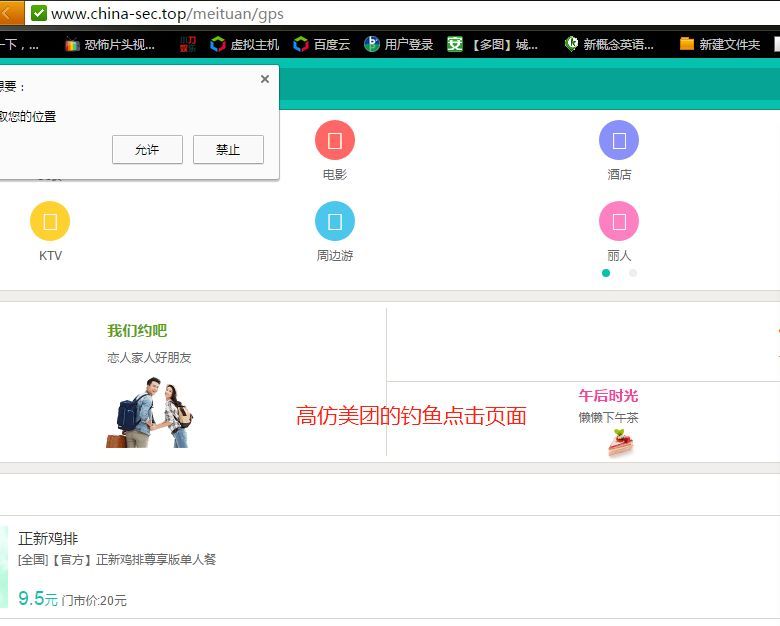This screenshot has width=780, height=626.
Task: Select the second carousel page dot
Action: point(633,273)
